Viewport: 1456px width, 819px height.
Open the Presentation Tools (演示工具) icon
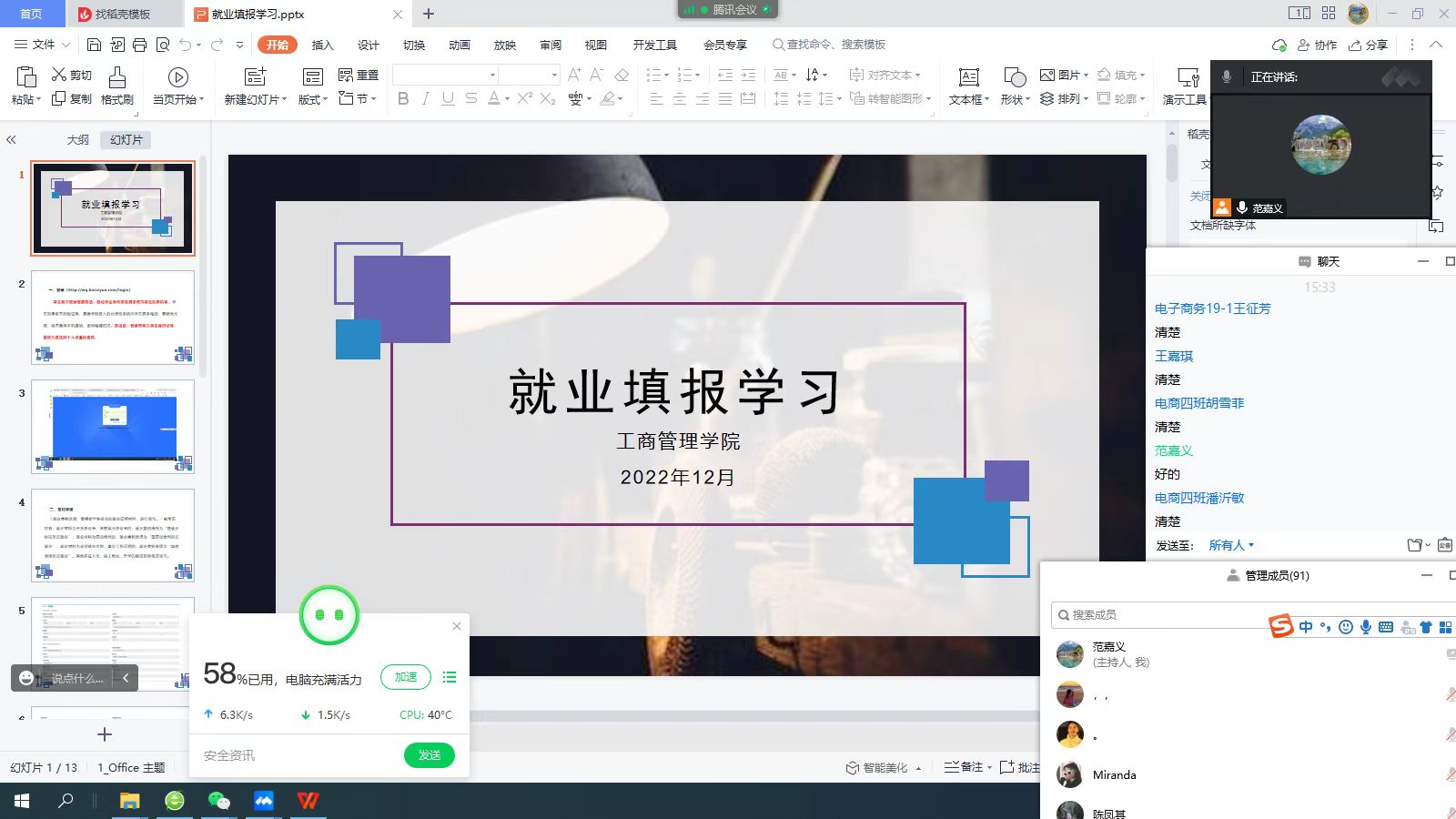click(x=1188, y=78)
